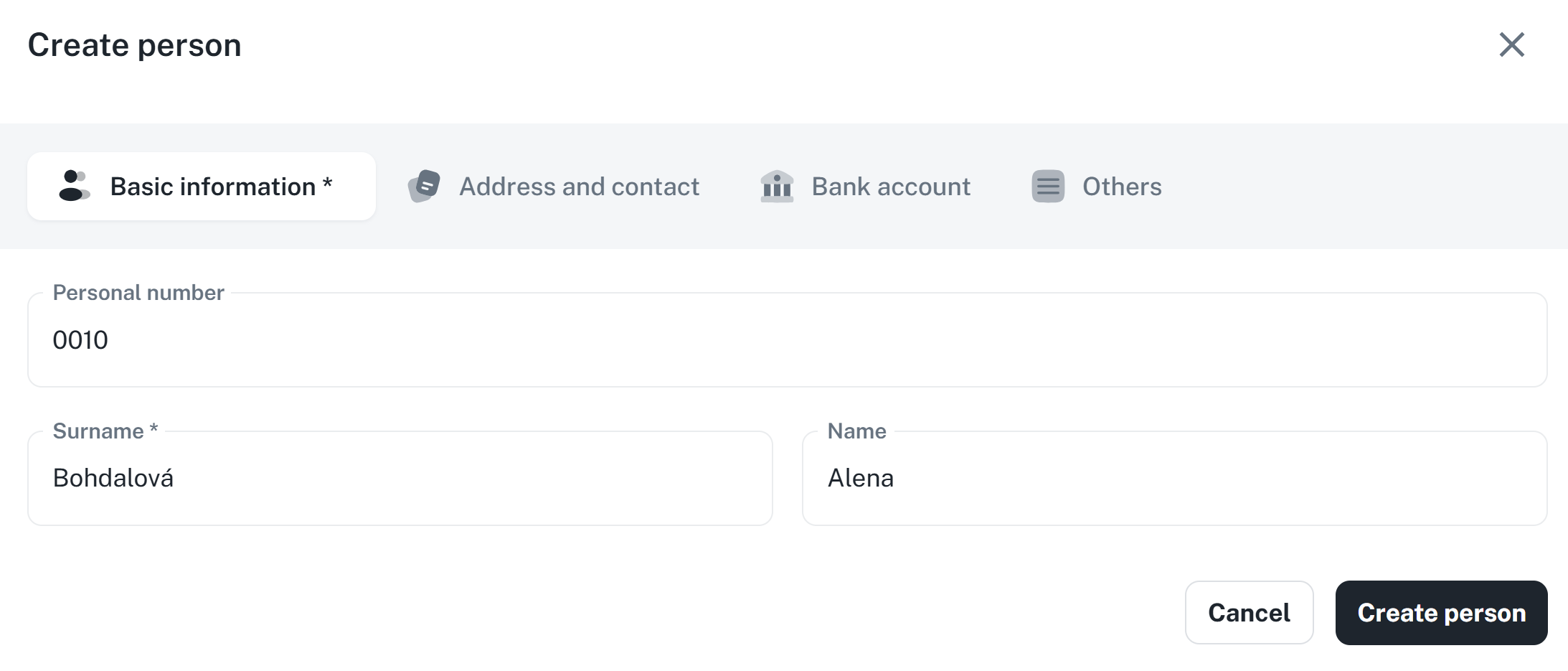
Task: Click into the Surname field with Bohdalová
Action: (x=400, y=479)
